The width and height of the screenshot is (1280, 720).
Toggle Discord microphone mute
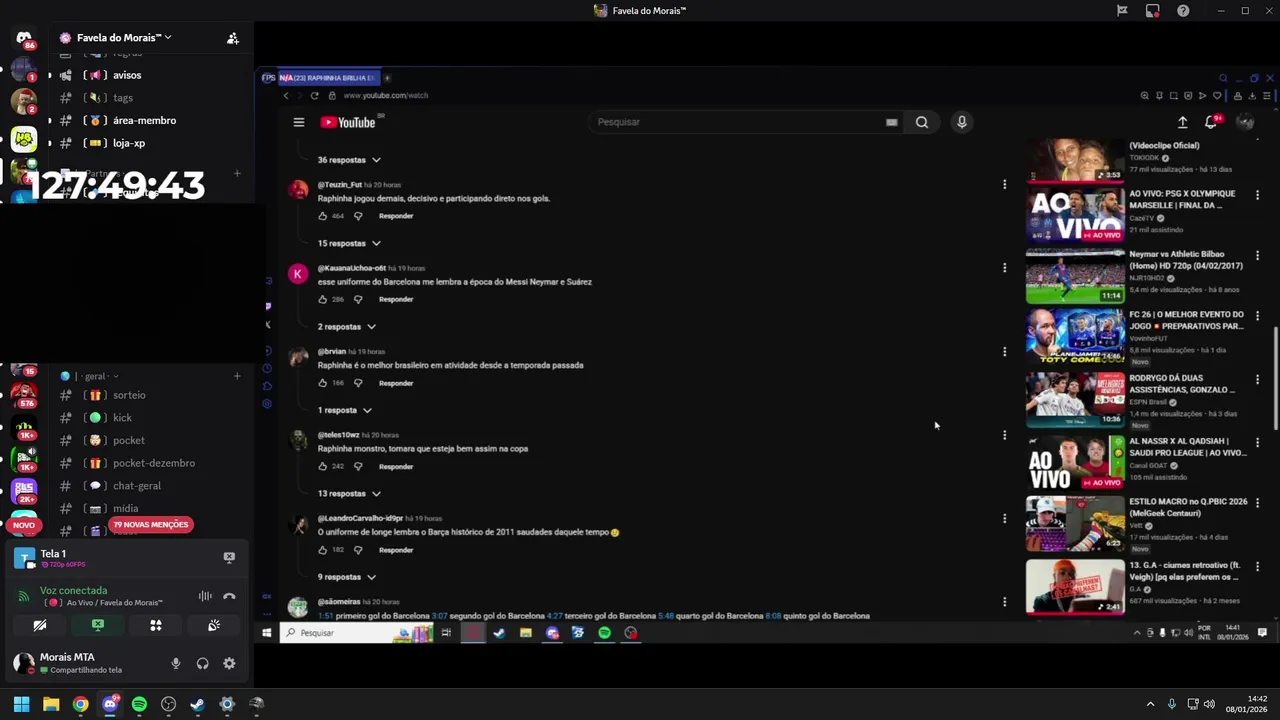176,663
